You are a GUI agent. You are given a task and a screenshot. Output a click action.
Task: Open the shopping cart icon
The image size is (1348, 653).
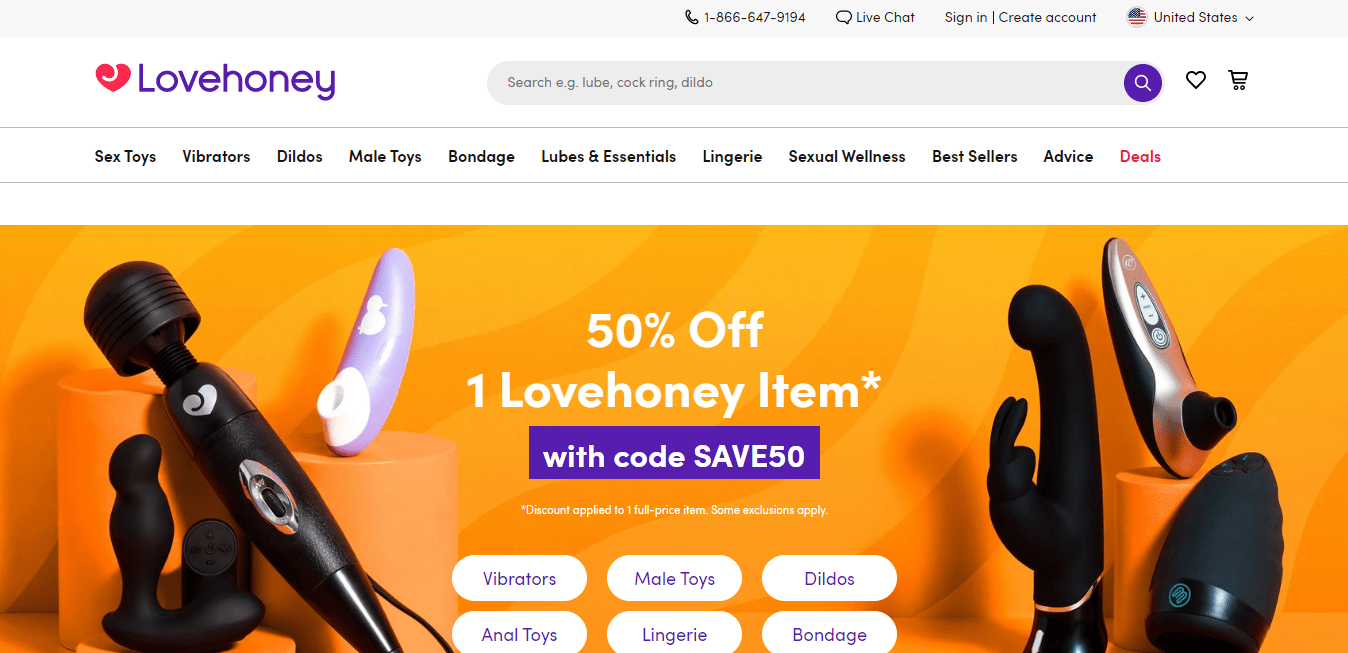[x=1238, y=80]
